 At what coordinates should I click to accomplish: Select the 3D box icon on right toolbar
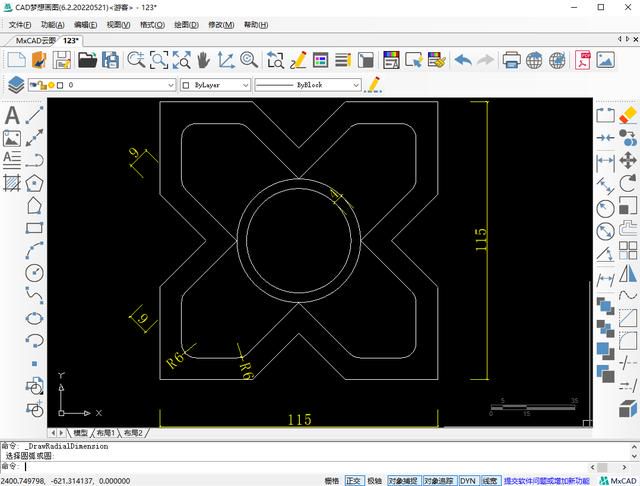[628, 408]
